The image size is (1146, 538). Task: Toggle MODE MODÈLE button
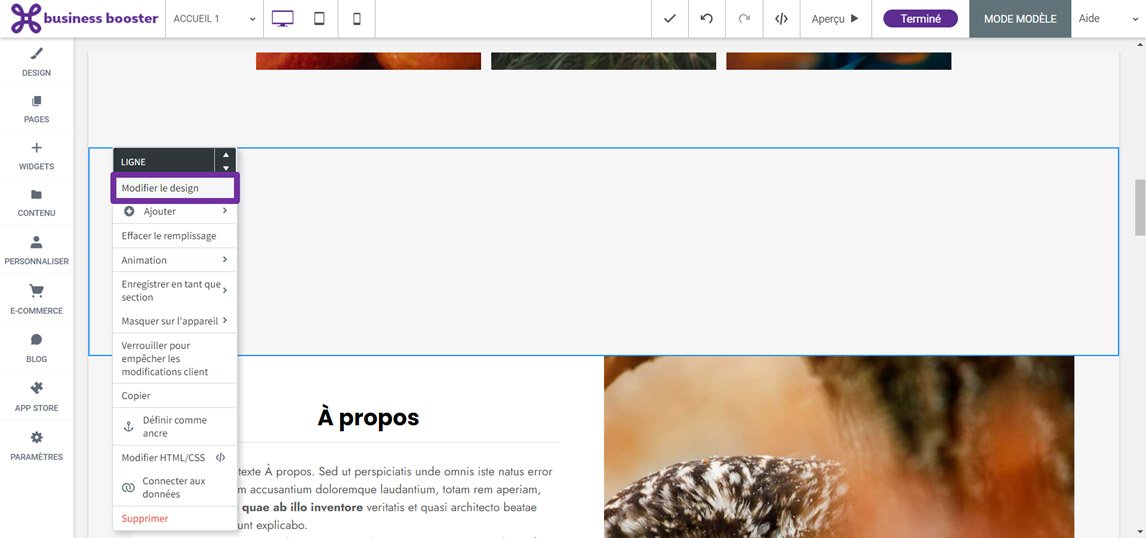[x=1020, y=19]
